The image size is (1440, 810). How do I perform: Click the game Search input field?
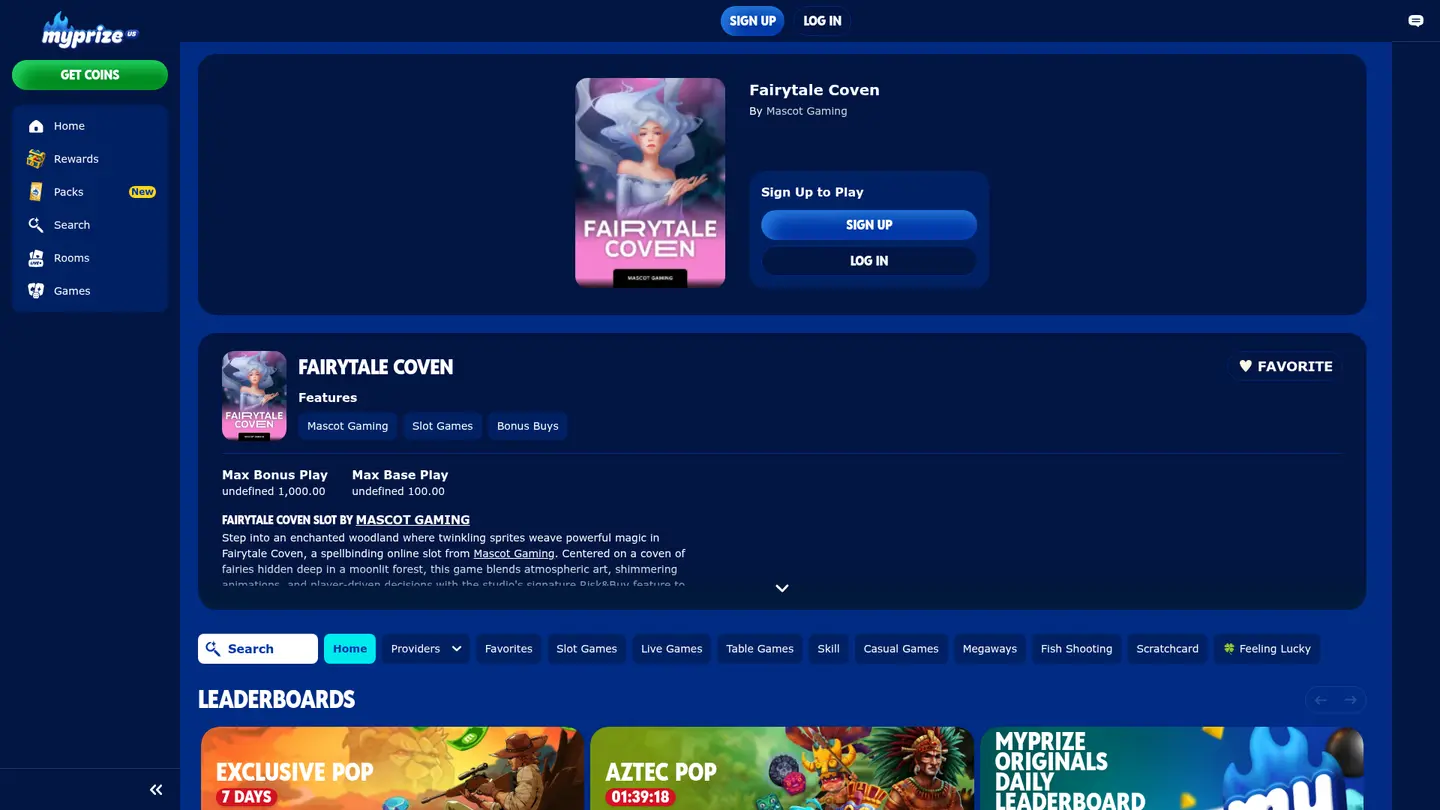click(x=258, y=649)
